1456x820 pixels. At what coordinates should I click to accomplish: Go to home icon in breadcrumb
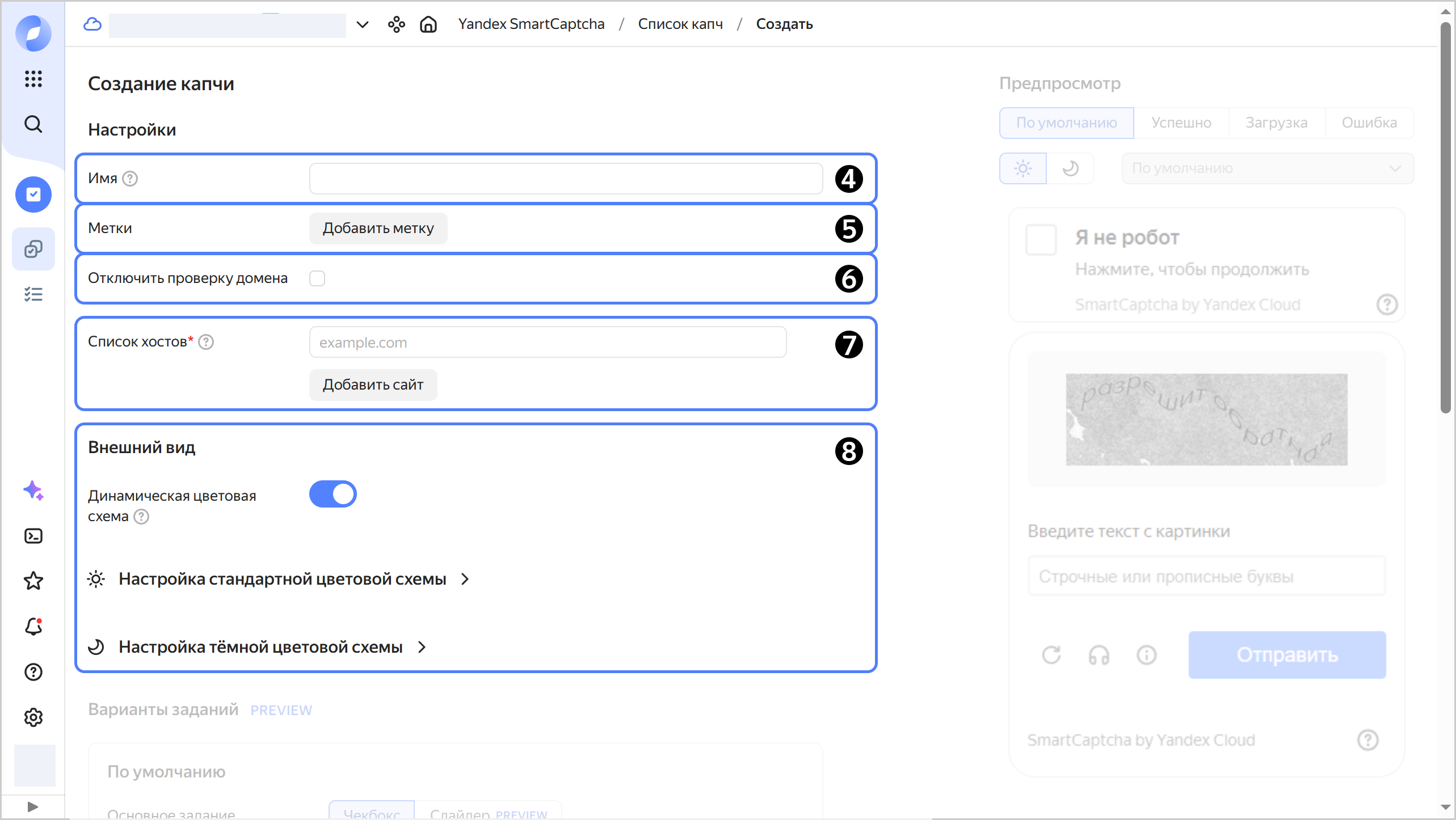point(428,24)
